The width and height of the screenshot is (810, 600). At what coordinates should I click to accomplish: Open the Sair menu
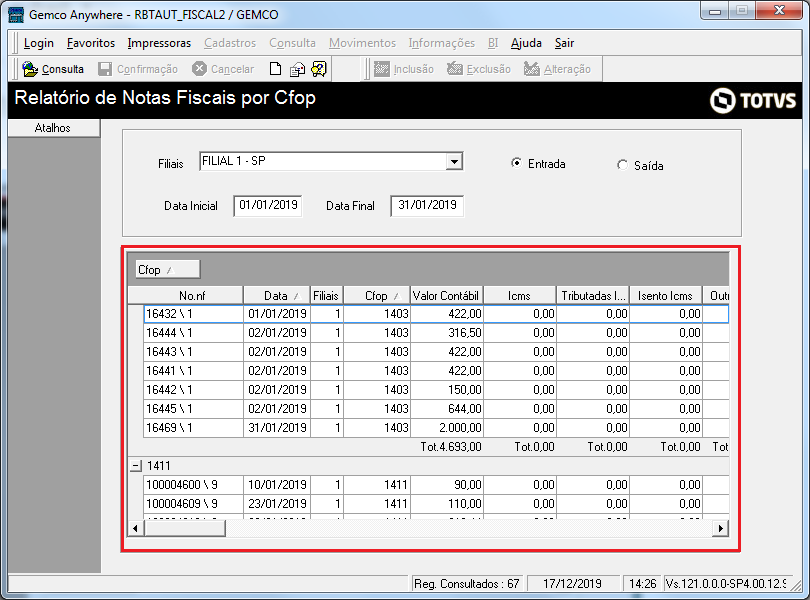[564, 43]
